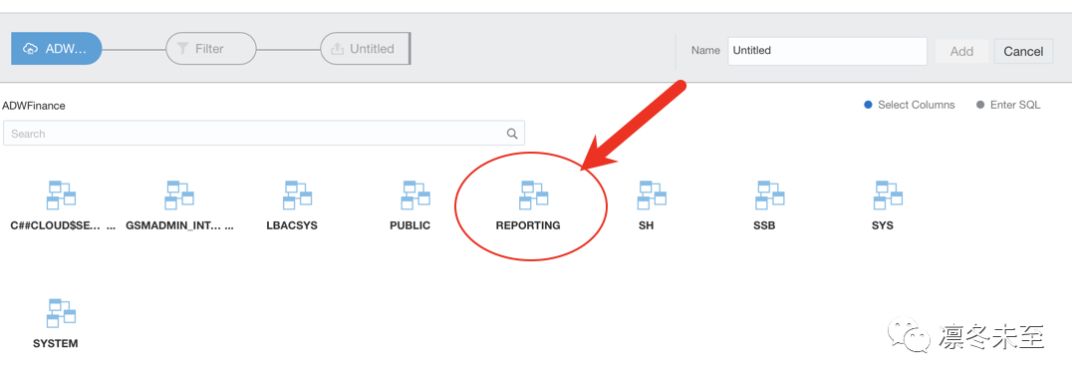Screen dimensions: 1080x385
Task: Open the SSB schema icon
Action: coord(769,195)
